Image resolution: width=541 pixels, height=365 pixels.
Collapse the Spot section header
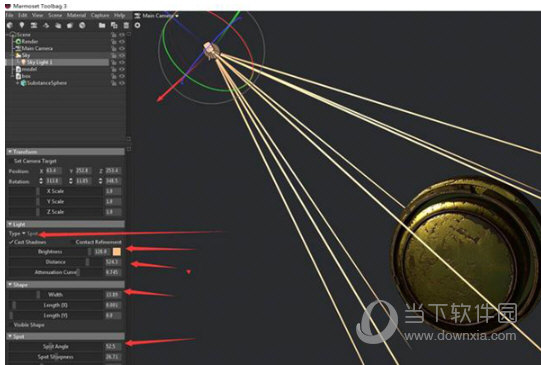point(65,336)
